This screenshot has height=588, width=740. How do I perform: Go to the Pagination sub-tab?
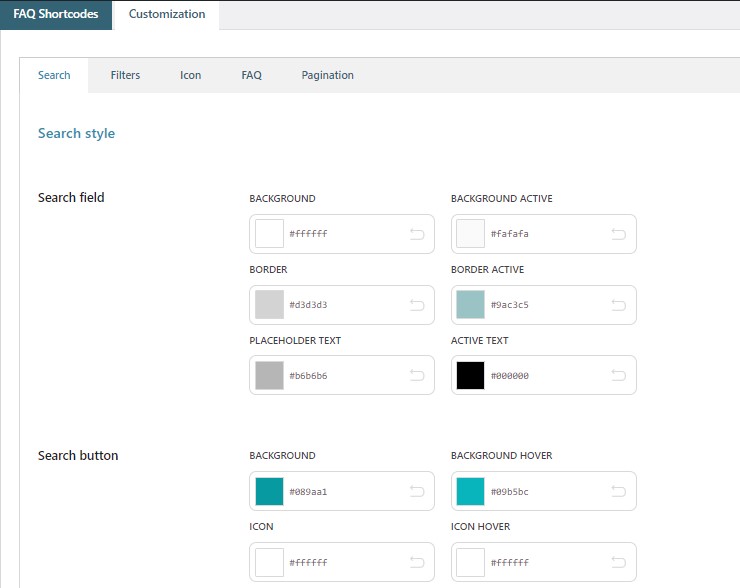tap(327, 75)
